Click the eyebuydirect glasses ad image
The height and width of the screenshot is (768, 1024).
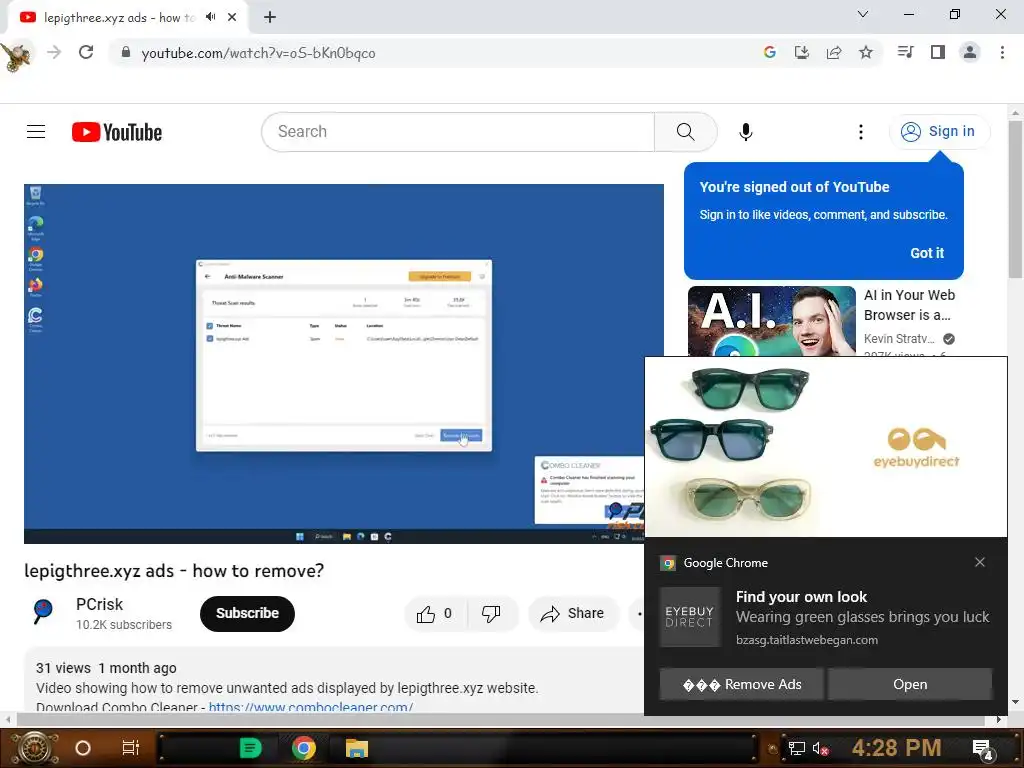click(825, 447)
